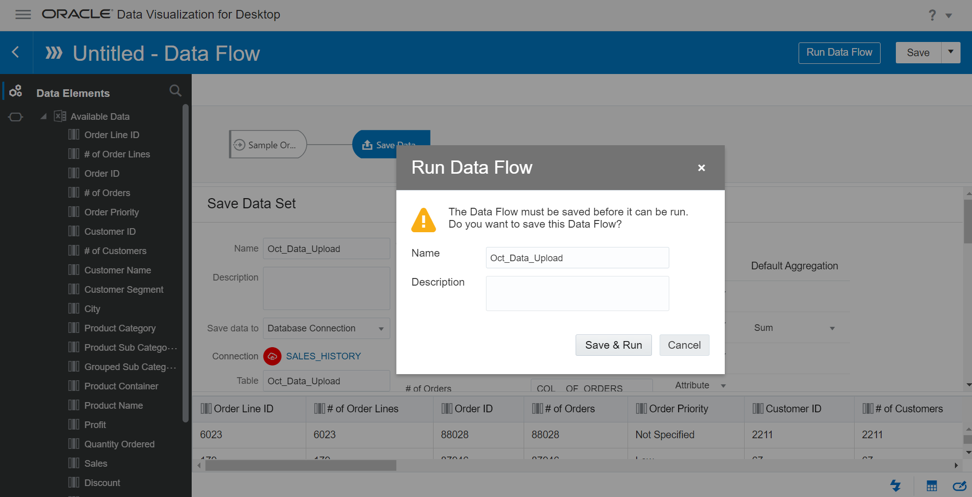
Task: Click the Save button in header
Action: 918,53
